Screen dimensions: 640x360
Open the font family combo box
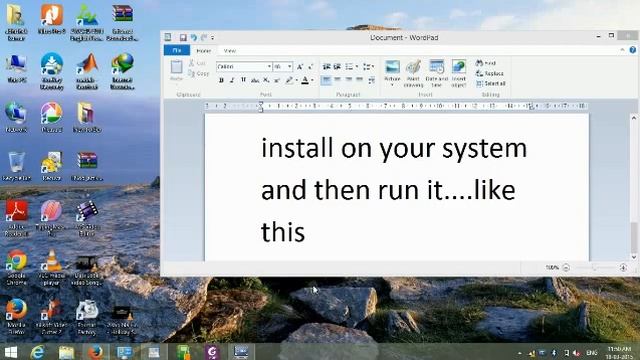244,67
